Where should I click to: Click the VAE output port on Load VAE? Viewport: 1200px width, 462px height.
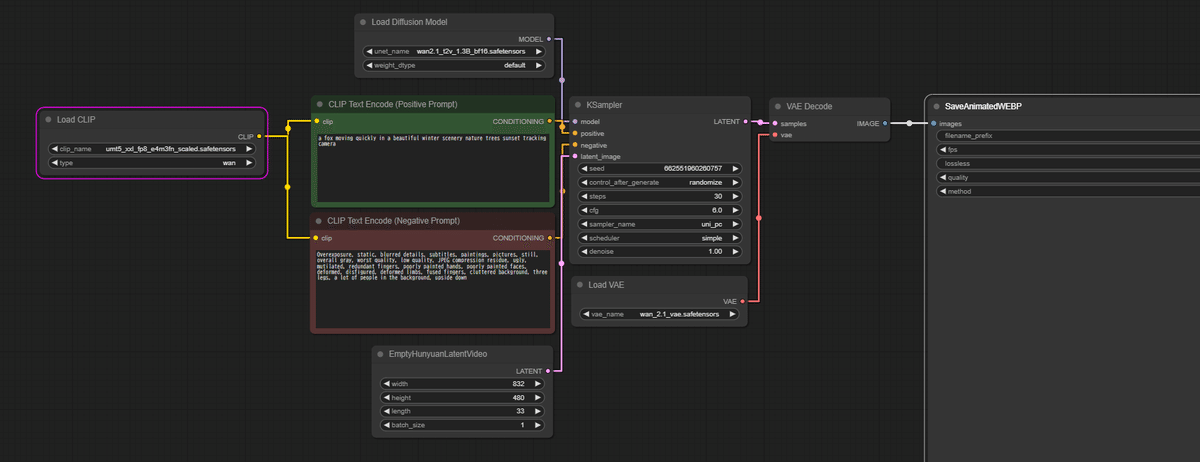[x=743, y=301]
